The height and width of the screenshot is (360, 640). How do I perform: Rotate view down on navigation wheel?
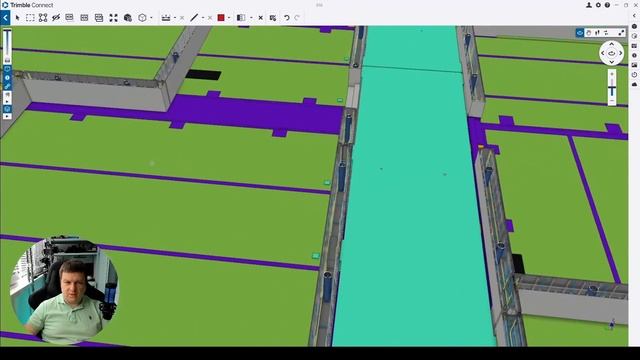tap(611, 62)
